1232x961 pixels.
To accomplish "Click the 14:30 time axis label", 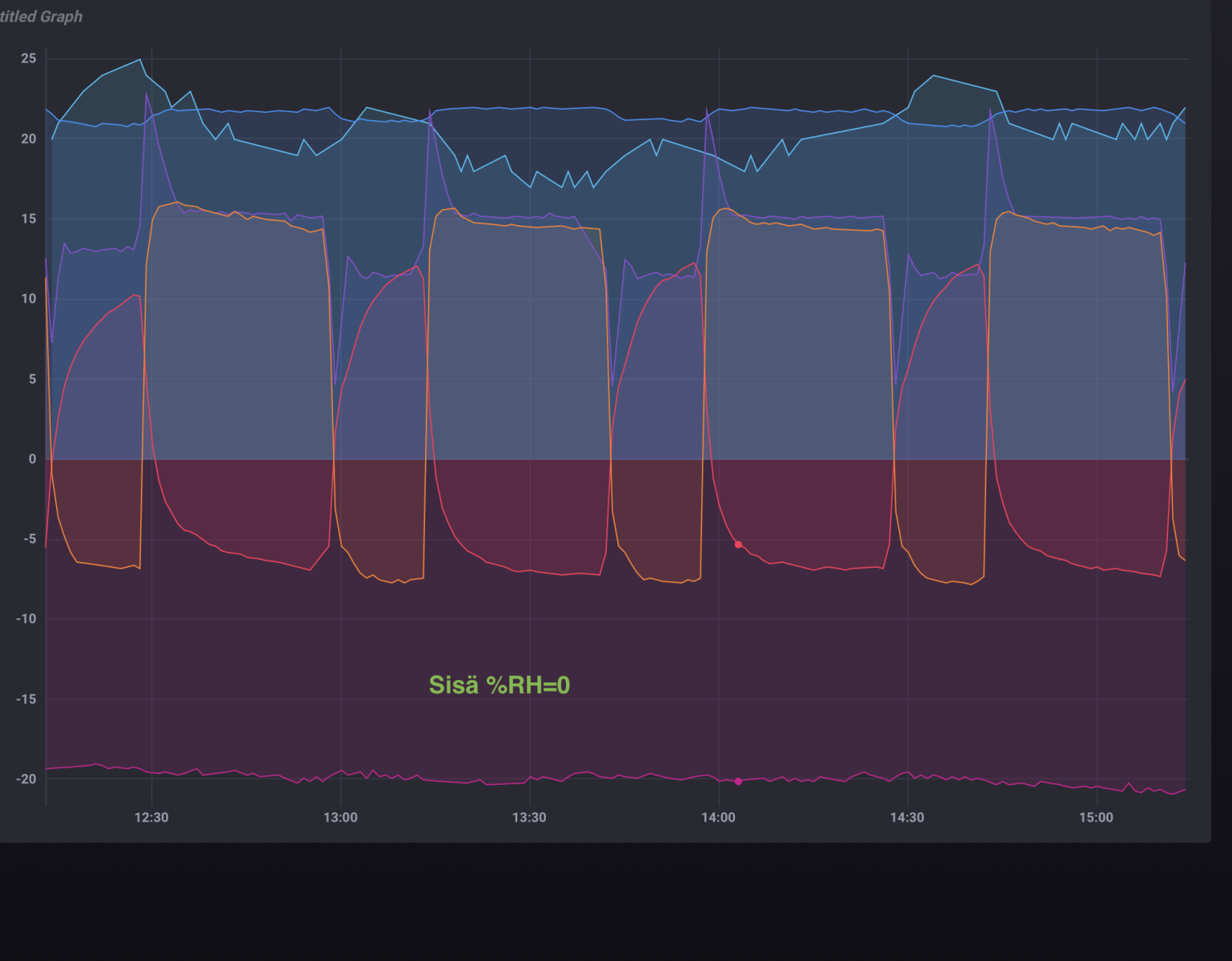I will coord(907,818).
